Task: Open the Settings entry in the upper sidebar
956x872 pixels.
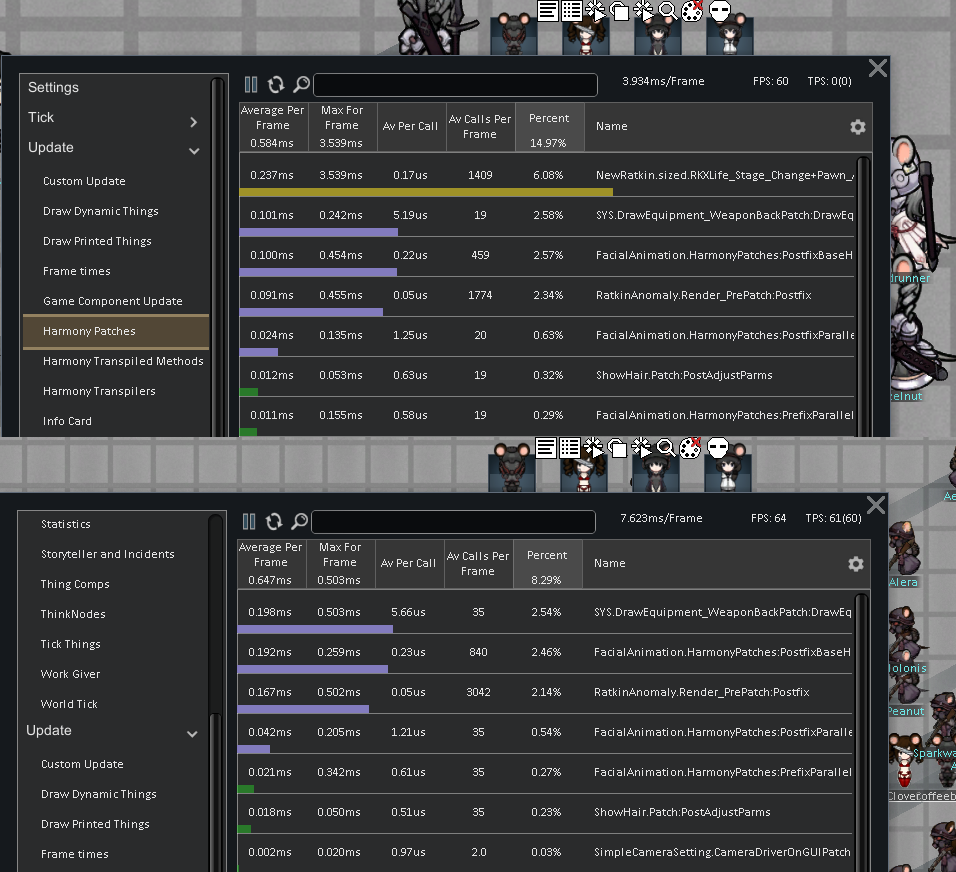Action: pyautogui.click(x=53, y=87)
